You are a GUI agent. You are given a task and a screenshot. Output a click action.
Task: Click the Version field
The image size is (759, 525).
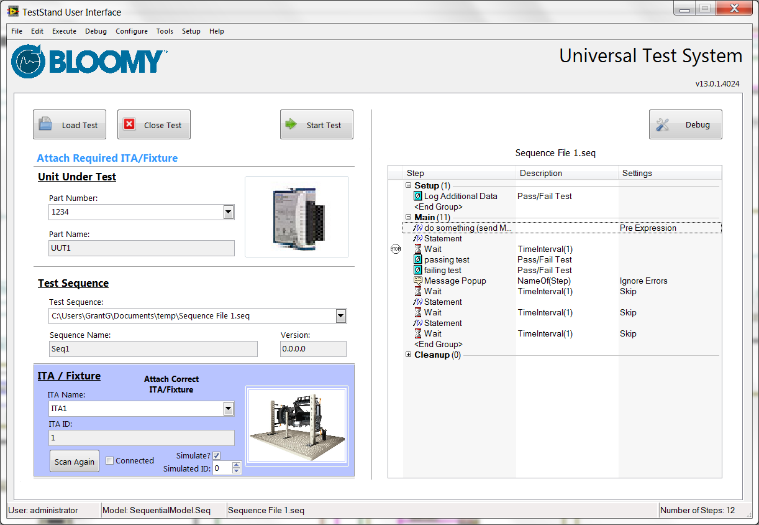point(313,349)
